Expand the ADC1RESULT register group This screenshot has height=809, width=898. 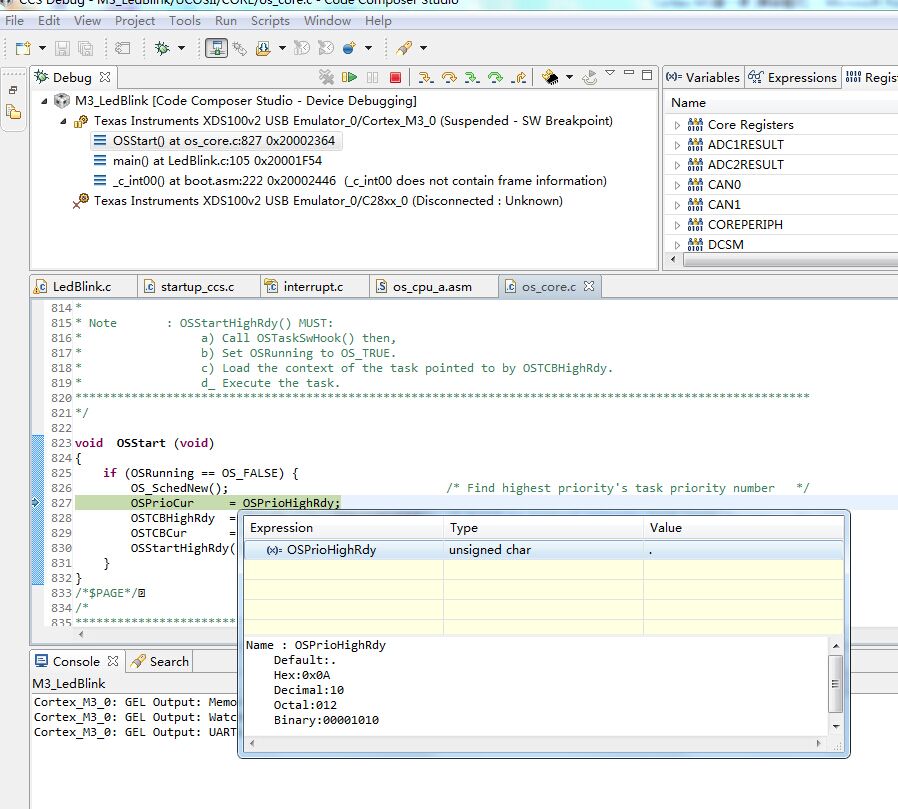click(677, 145)
